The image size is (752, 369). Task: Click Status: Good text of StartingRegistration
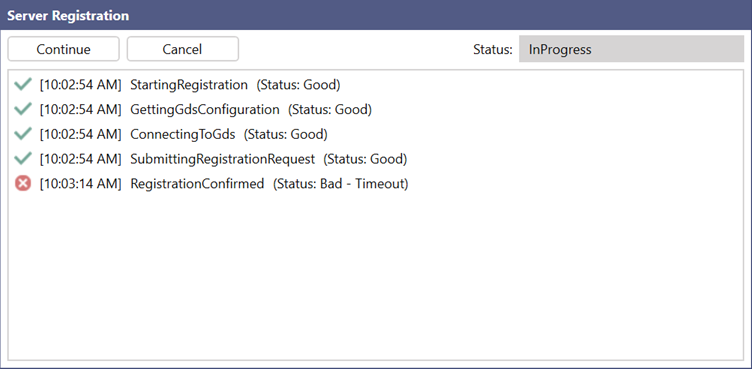[x=298, y=85]
